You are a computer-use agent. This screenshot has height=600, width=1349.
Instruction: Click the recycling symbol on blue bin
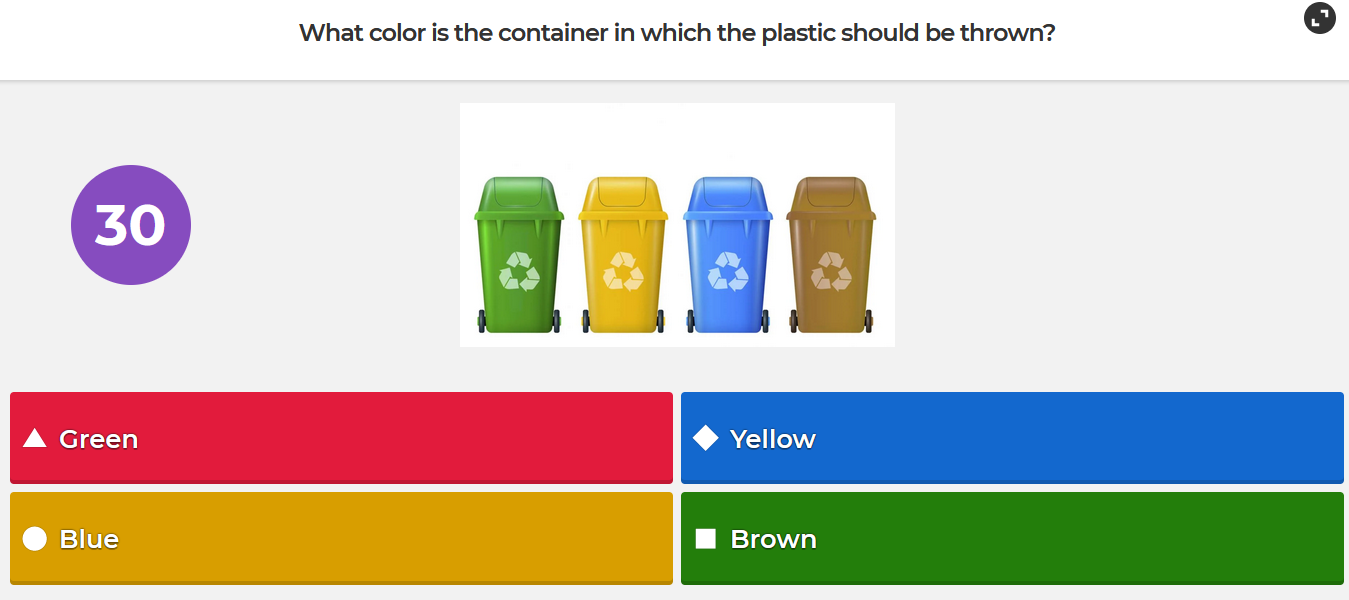coord(727,271)
